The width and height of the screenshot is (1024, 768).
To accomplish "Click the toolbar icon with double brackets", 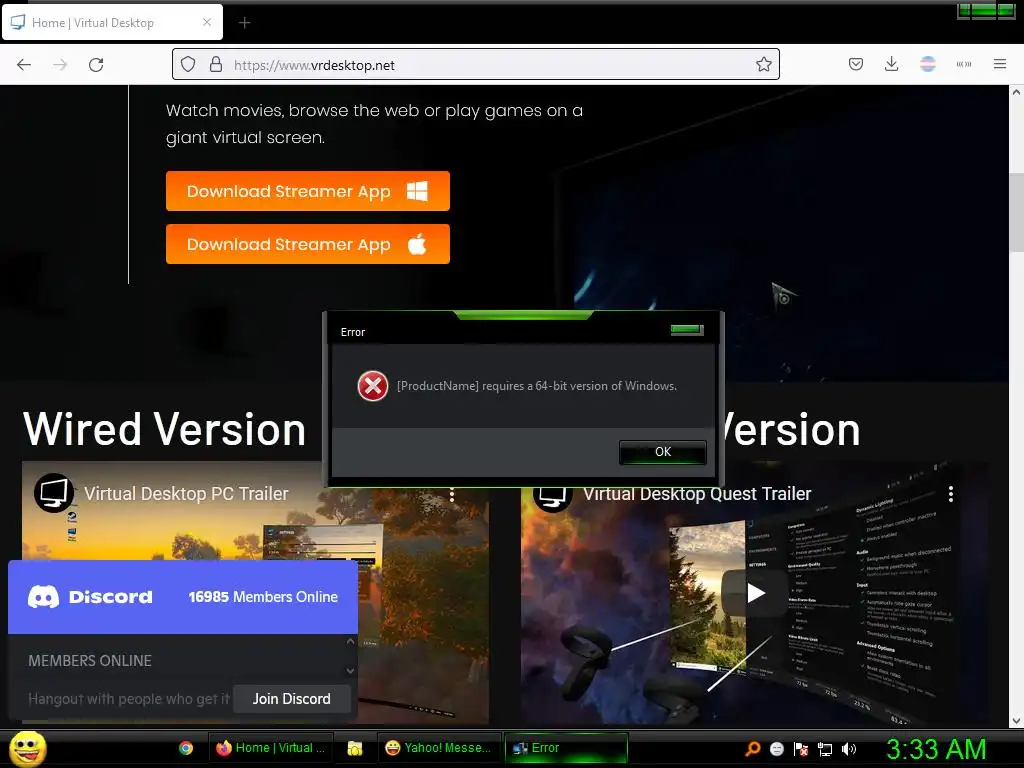I will coord(964,64).
